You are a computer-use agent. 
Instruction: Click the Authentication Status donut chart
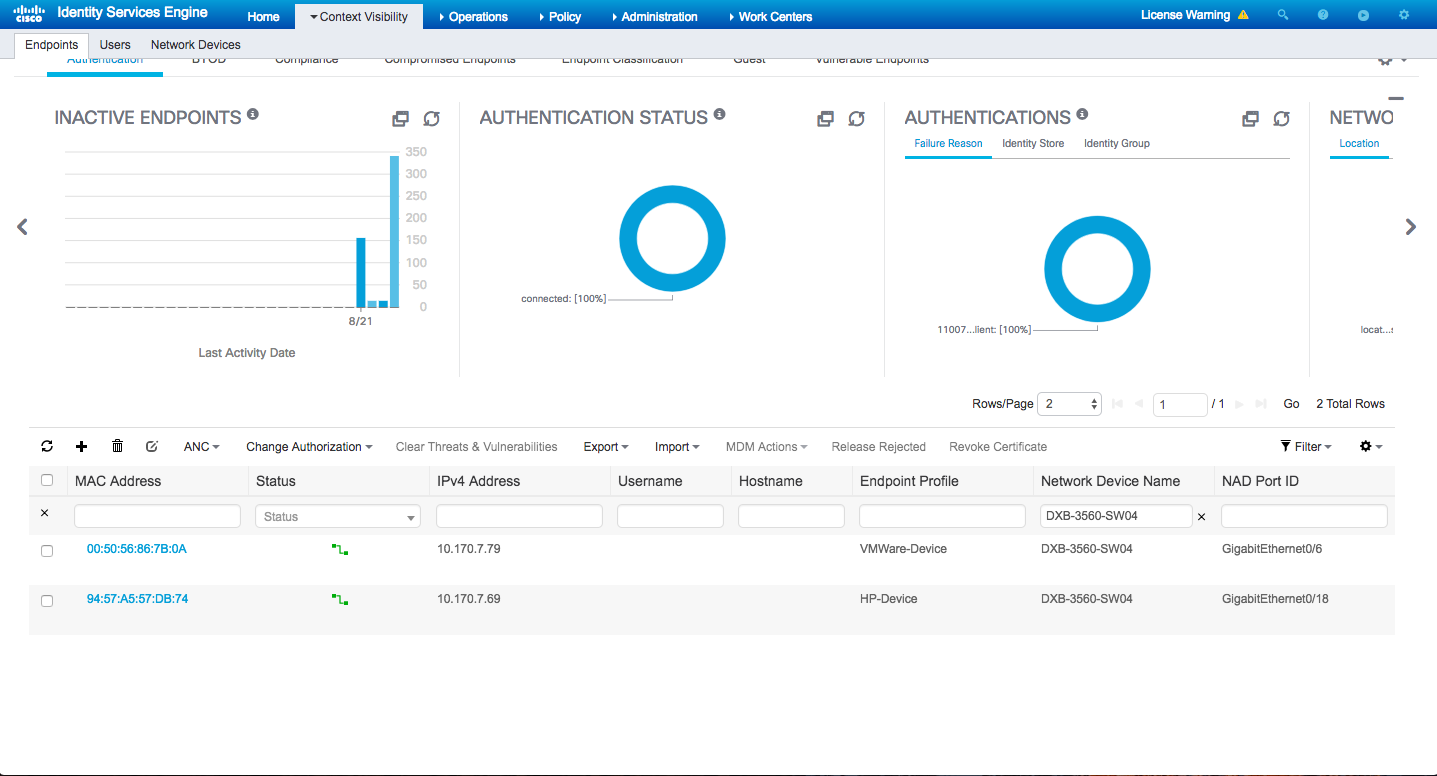[x=672, y=239]
